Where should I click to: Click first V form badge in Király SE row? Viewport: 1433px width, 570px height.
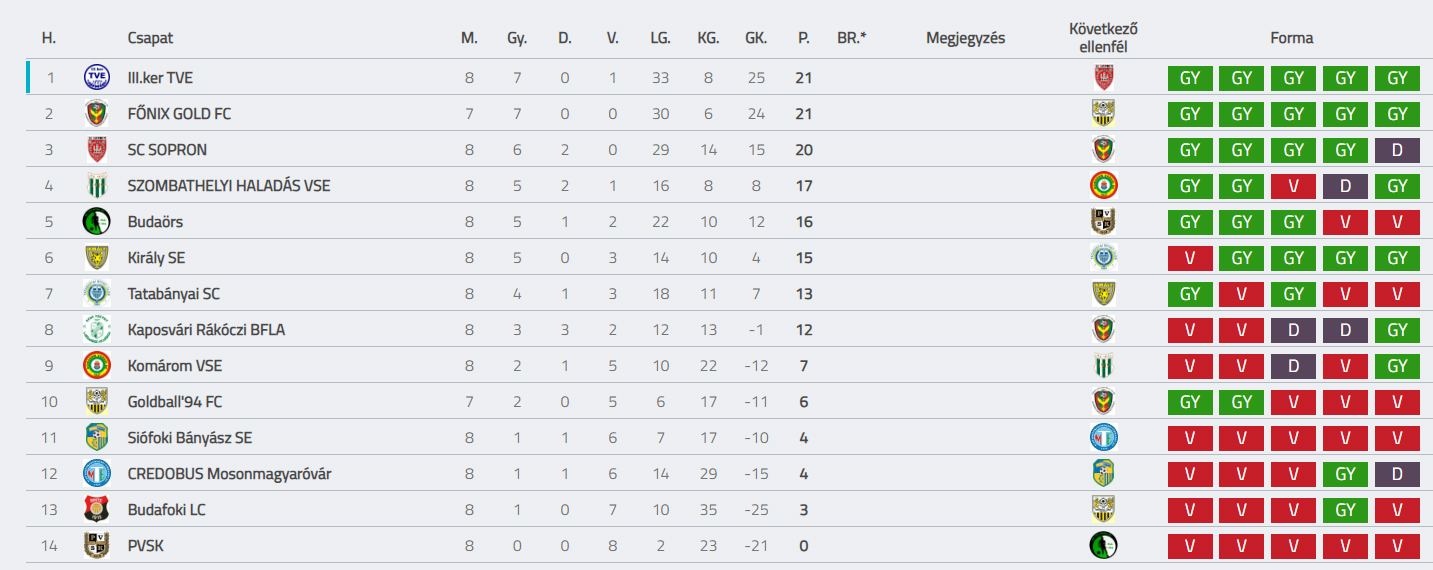1189,257
